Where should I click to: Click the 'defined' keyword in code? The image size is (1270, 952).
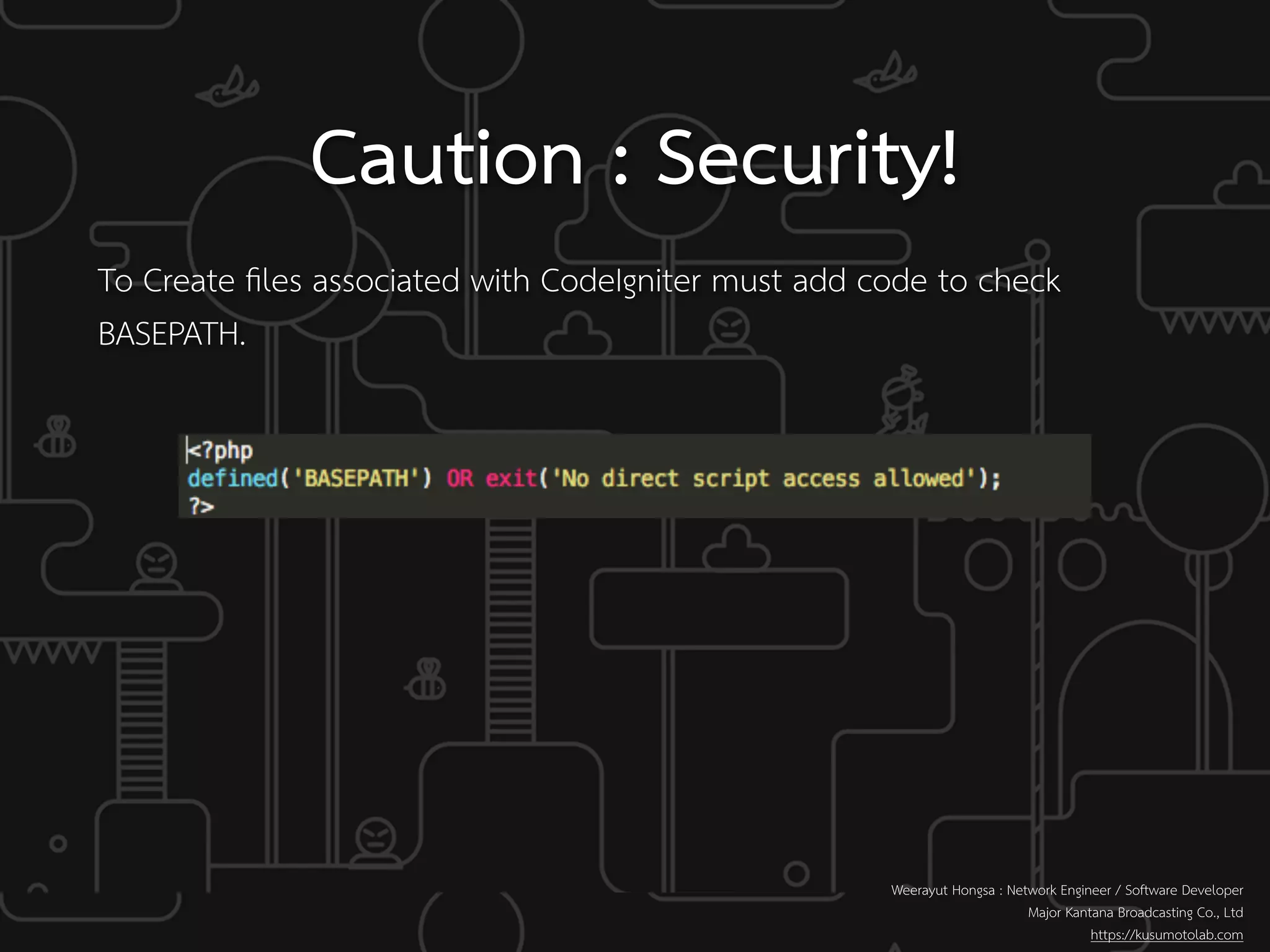[x=233, y=478]
